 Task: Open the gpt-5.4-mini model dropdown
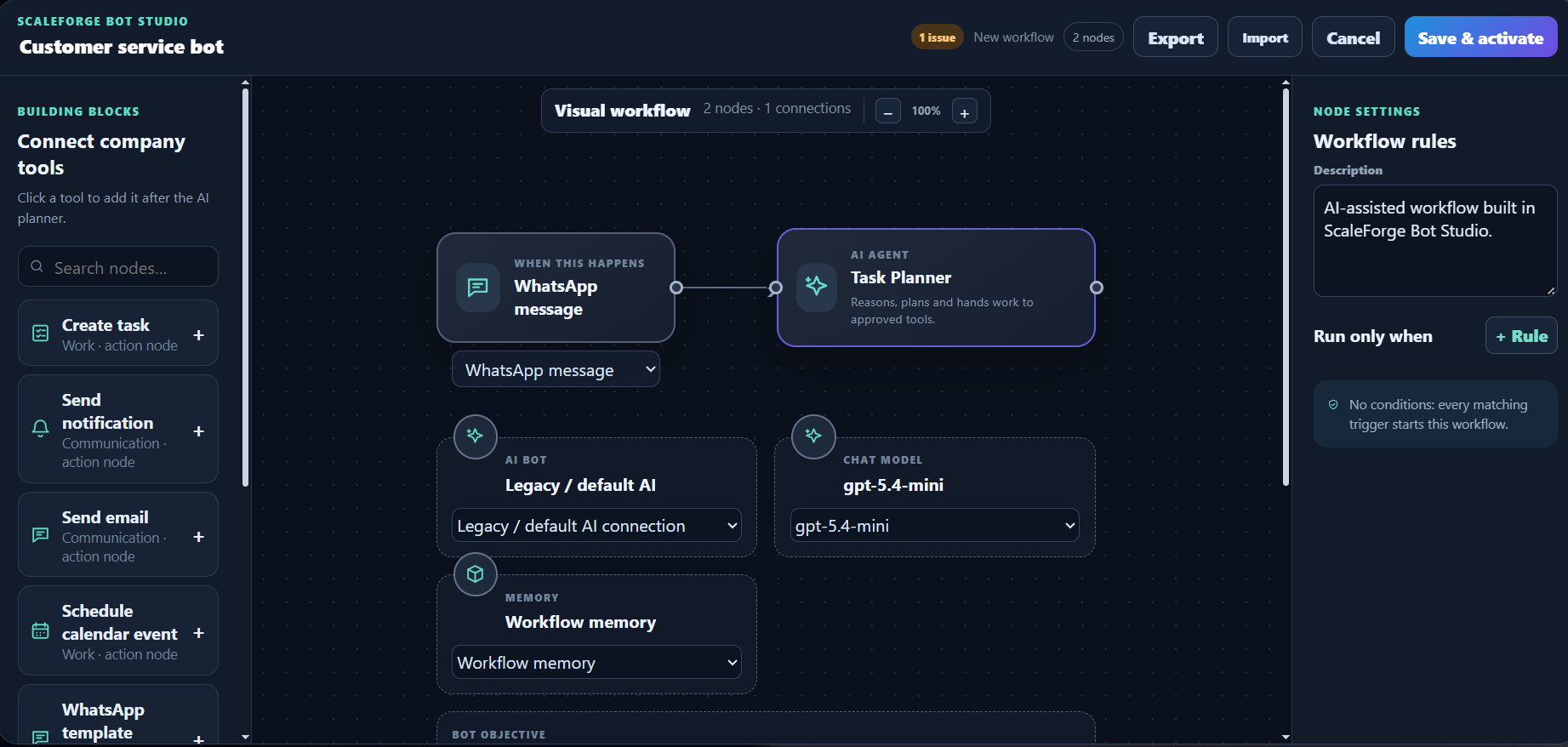pos(934,526)
